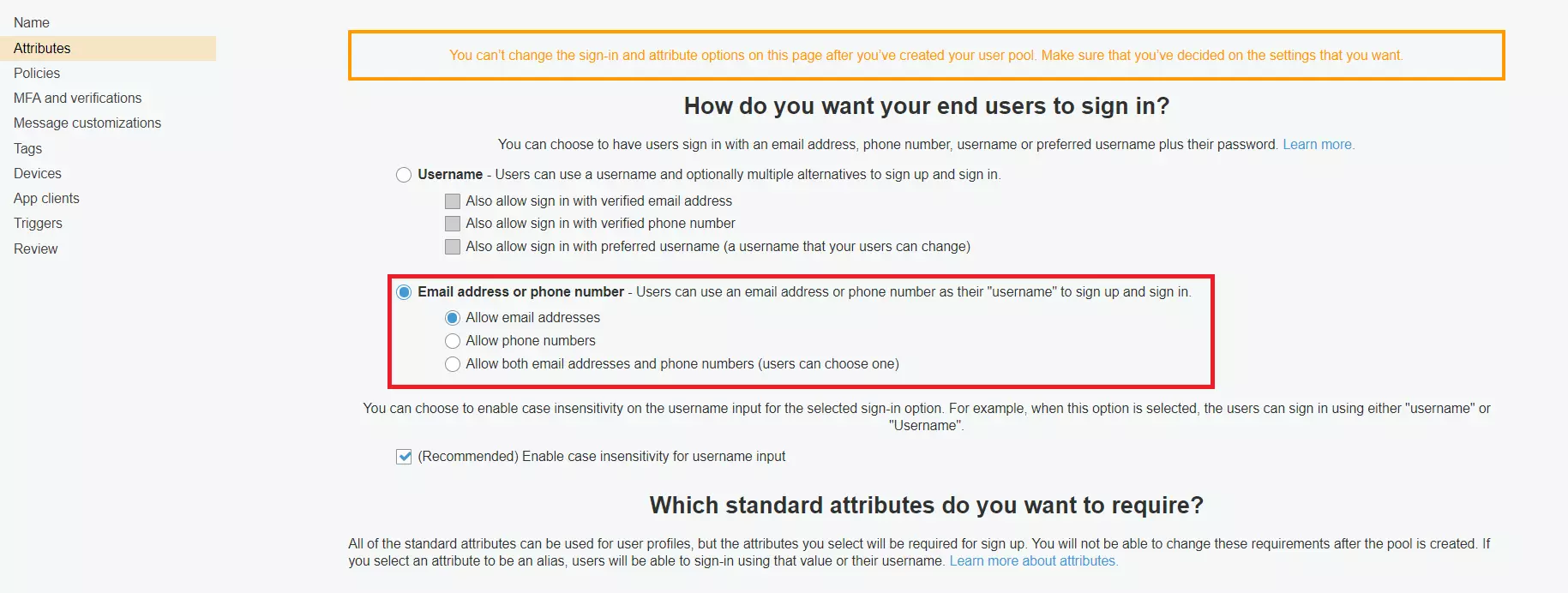Open the Policies settings page
Screen dimensions: 1568x593
(37, 73)
